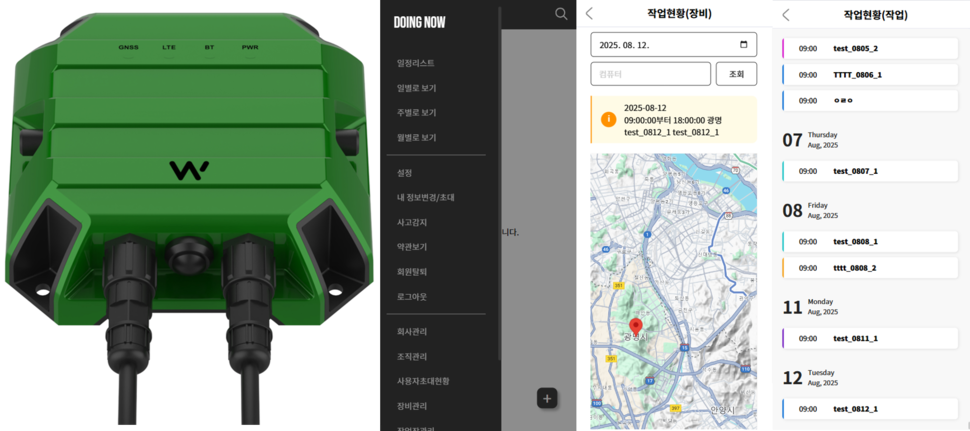This screenshot has height=431, width=970.
Task: Go back from 작업현황(작업) screen
Action: pyautogui.click(x=786, y=15)
